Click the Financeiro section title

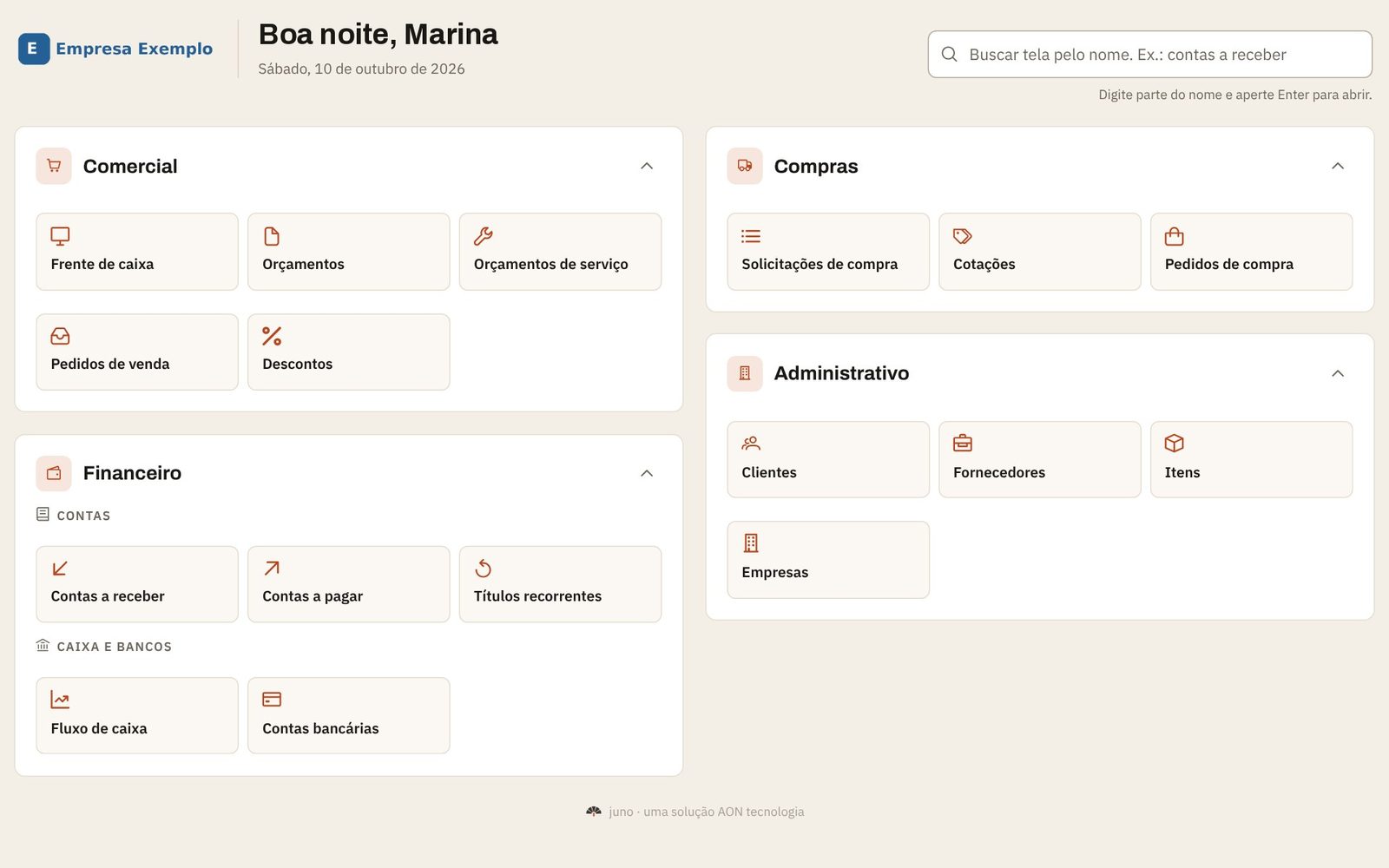[132, 473]
